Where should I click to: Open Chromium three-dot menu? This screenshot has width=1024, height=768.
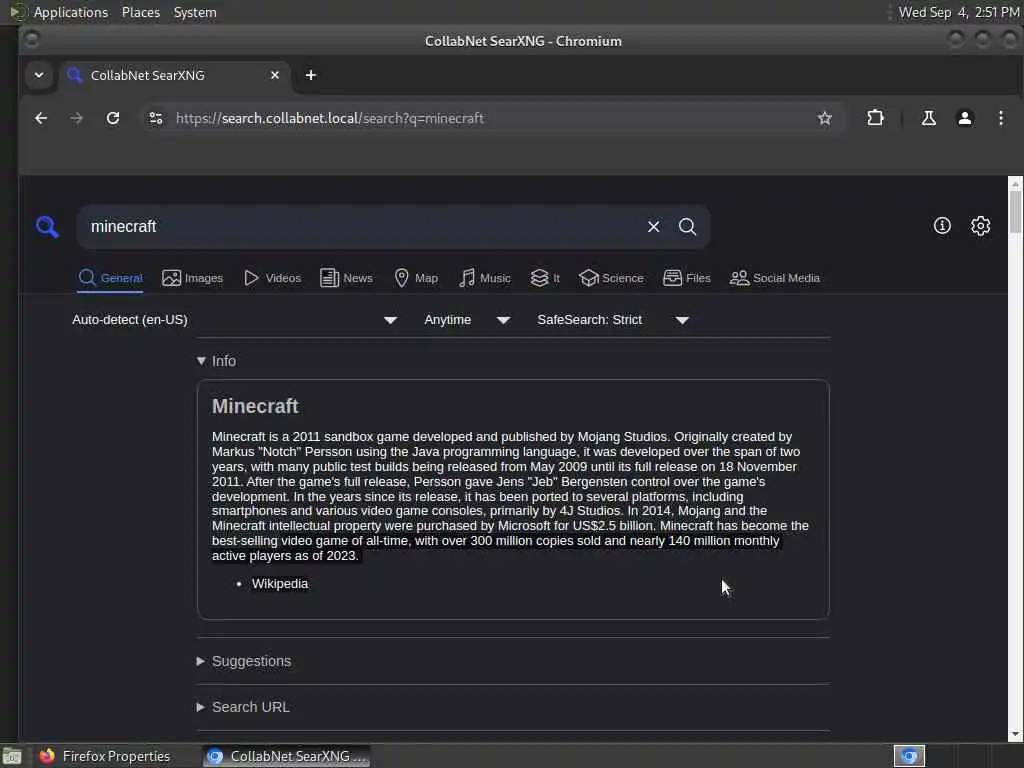[x=1000, y=118]
